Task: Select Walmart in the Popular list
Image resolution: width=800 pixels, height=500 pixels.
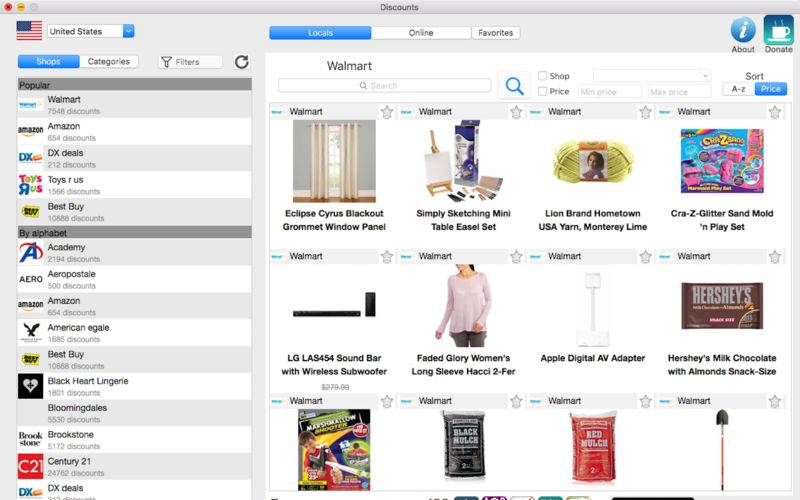Action: (x=134, y=105)
